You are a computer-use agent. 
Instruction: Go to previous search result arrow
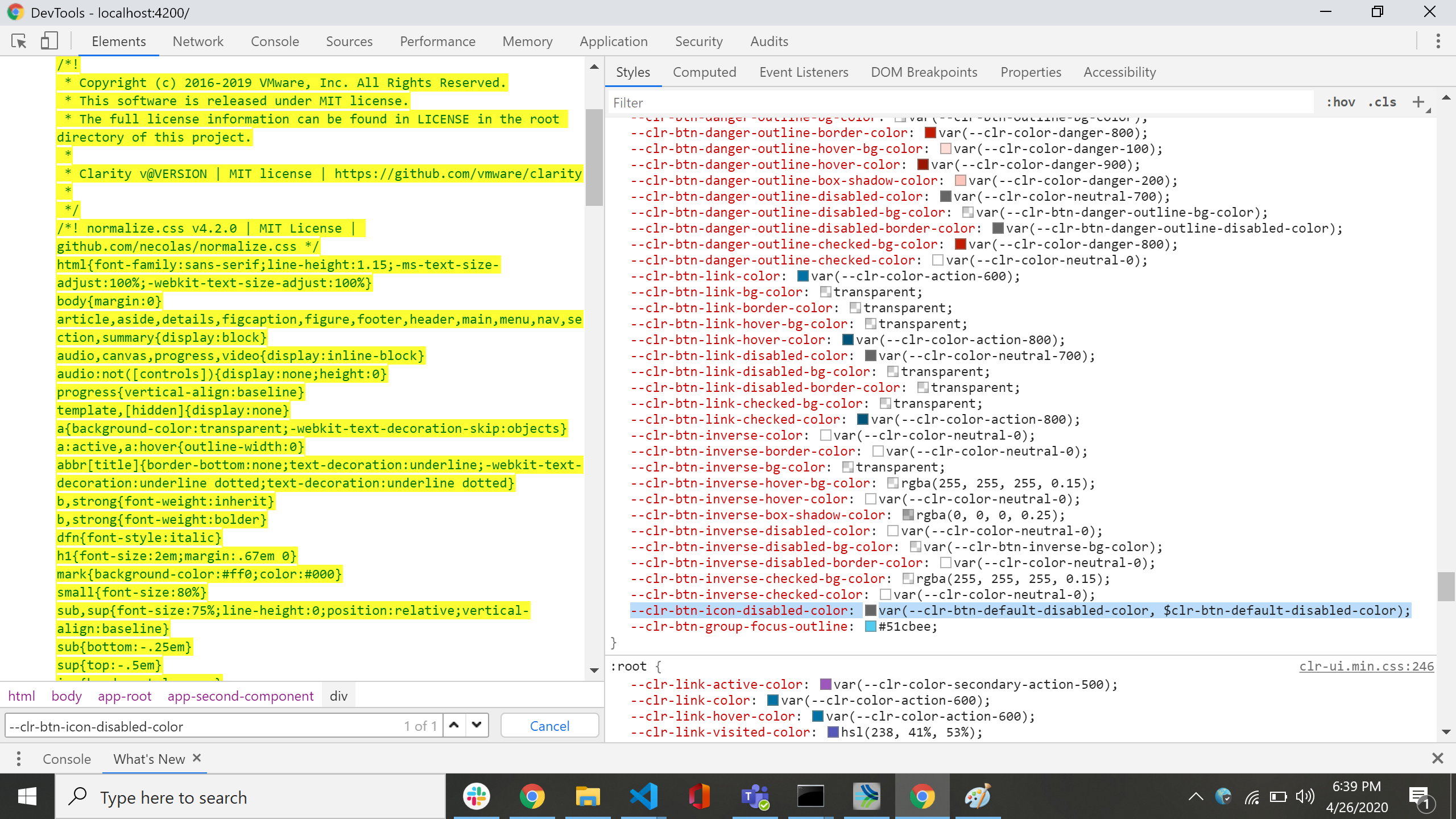click(454, 725)
